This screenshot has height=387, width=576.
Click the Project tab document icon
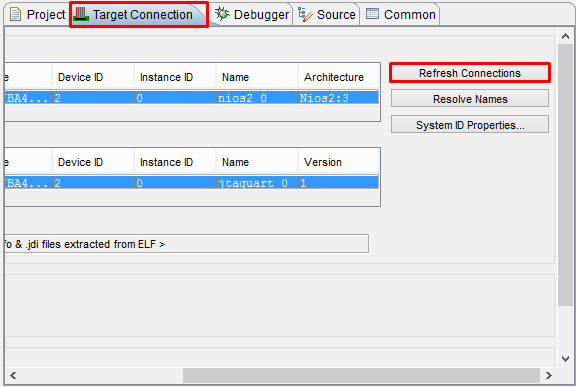tap(15, 15)
